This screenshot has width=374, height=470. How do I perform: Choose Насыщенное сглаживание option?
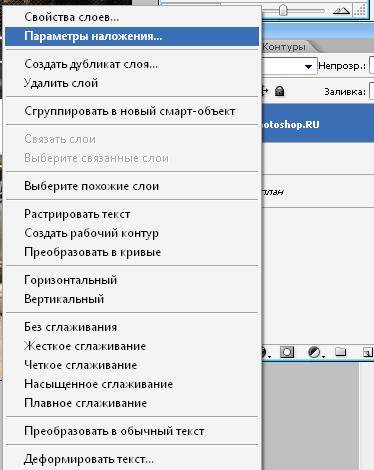click(x=132, y=384)
